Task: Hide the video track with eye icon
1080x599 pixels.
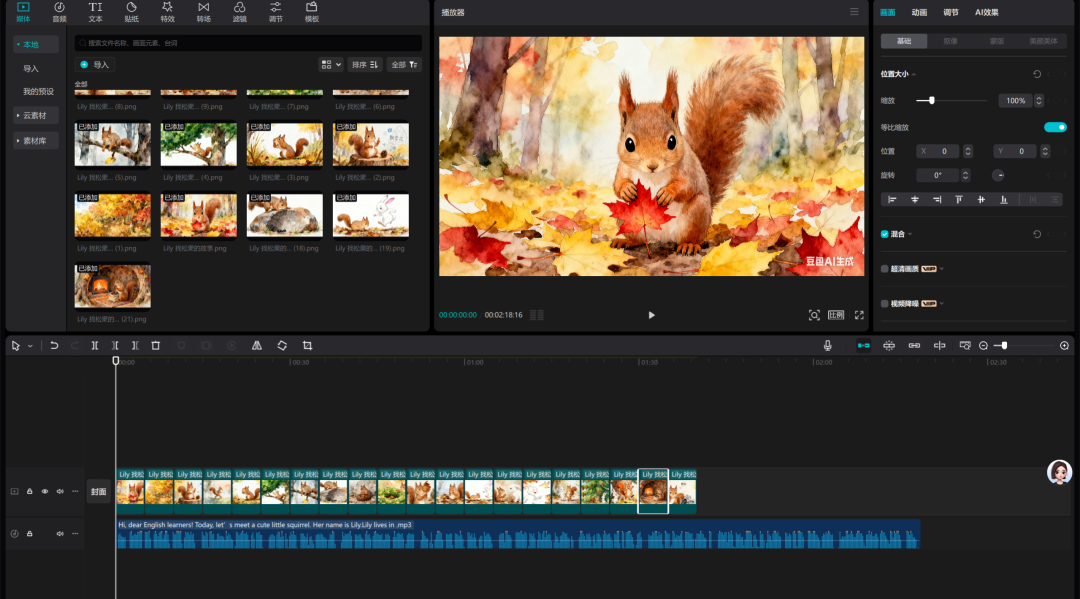Action: [45, 491]
